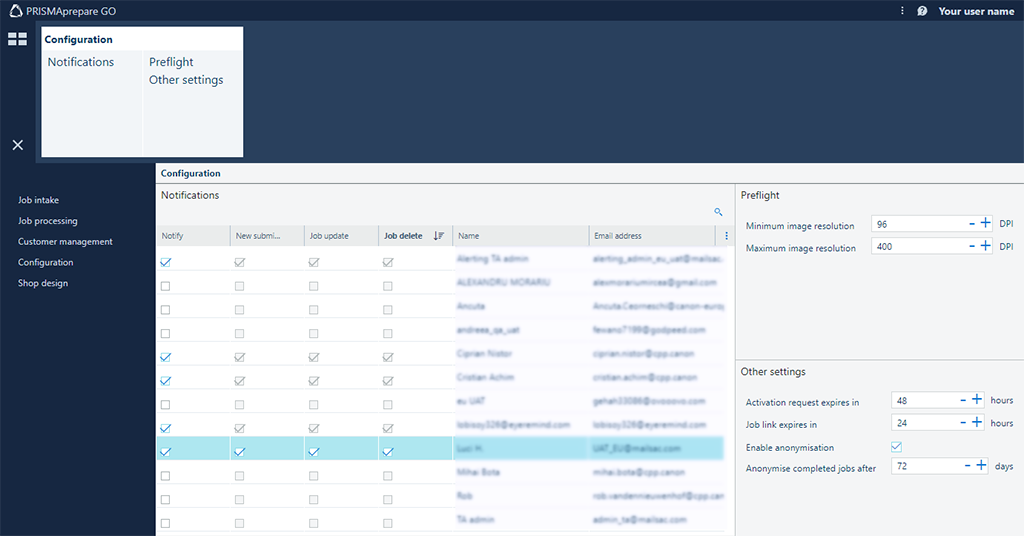1024x536 pixels.
Task: Open the column options three-dot icon in the table header
Action: click(726, 236)
